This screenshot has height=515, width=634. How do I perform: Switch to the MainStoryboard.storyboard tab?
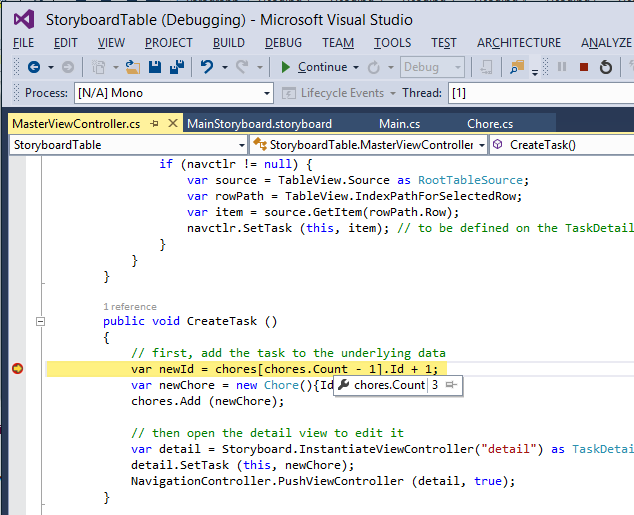point(260,124)
